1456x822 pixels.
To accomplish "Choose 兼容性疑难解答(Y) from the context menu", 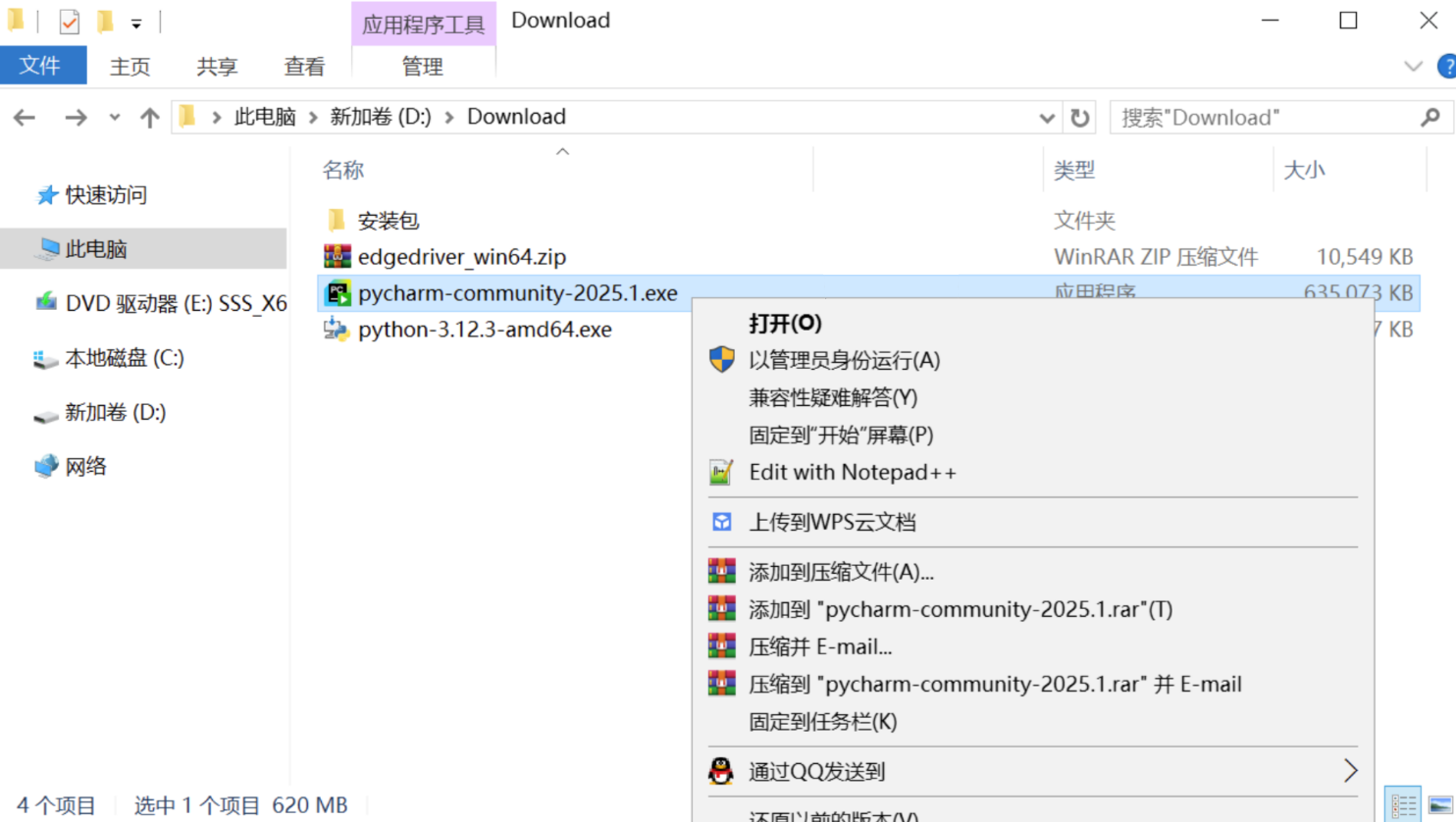I will pos(834,397).
